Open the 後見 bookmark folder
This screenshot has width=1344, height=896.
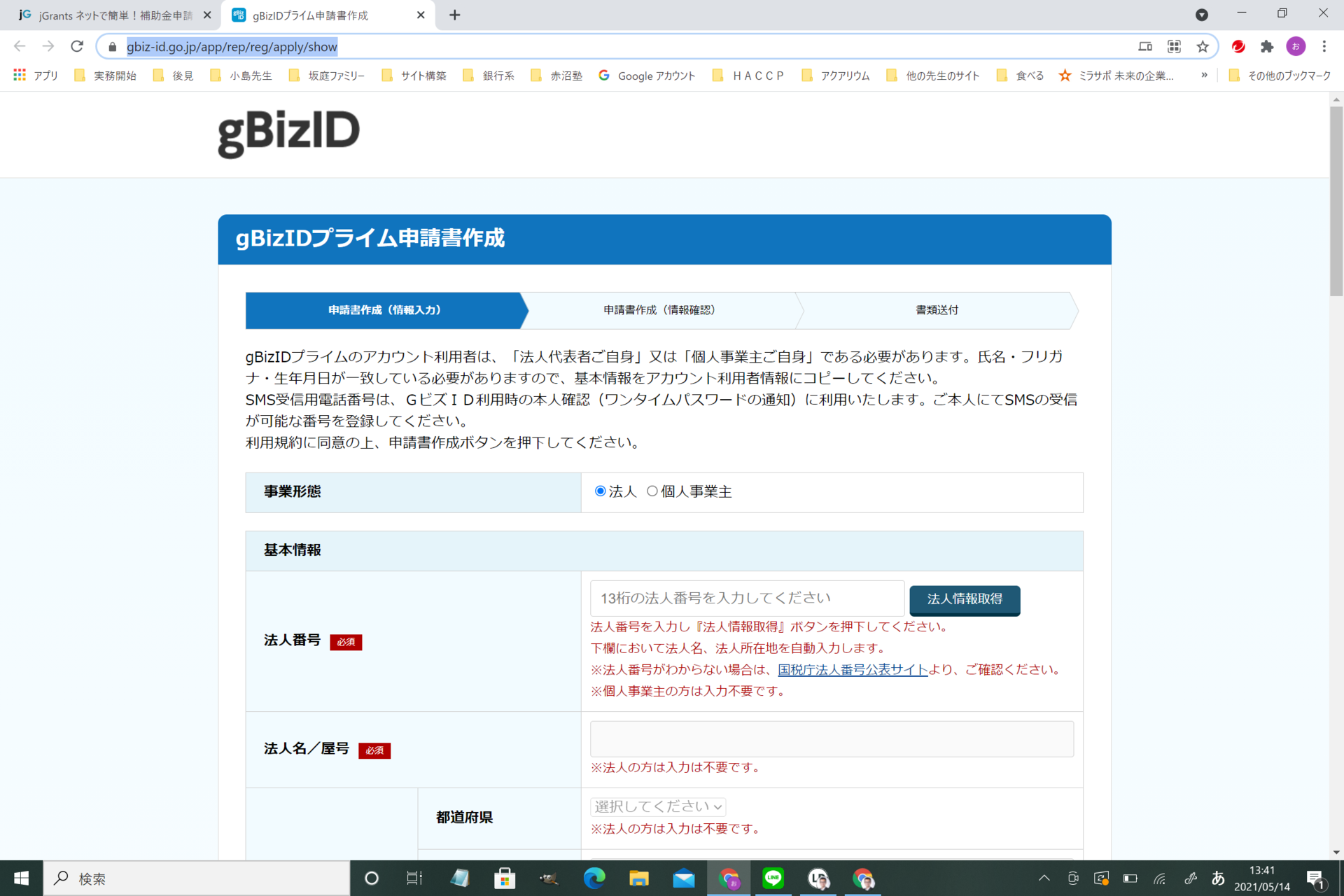point(172,75)
